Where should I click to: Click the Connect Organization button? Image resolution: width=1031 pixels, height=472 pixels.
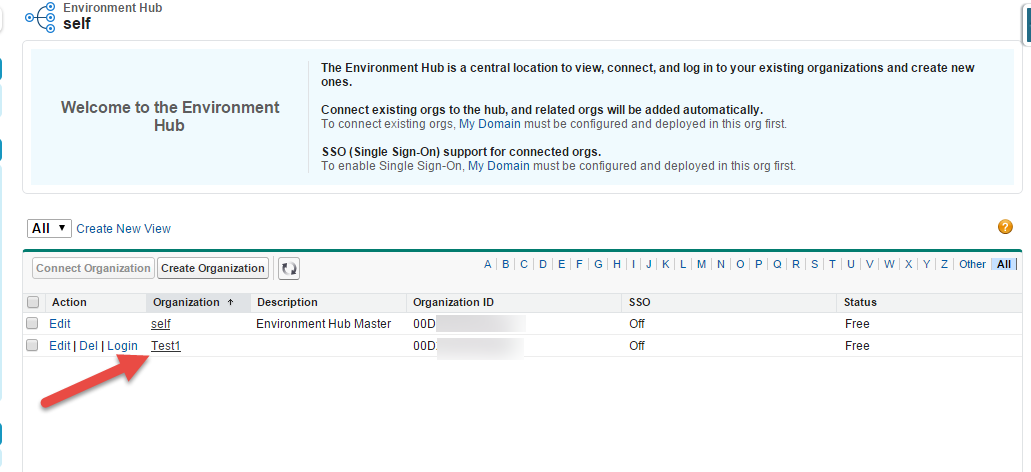pyautogui.click(x=94, y=268)
